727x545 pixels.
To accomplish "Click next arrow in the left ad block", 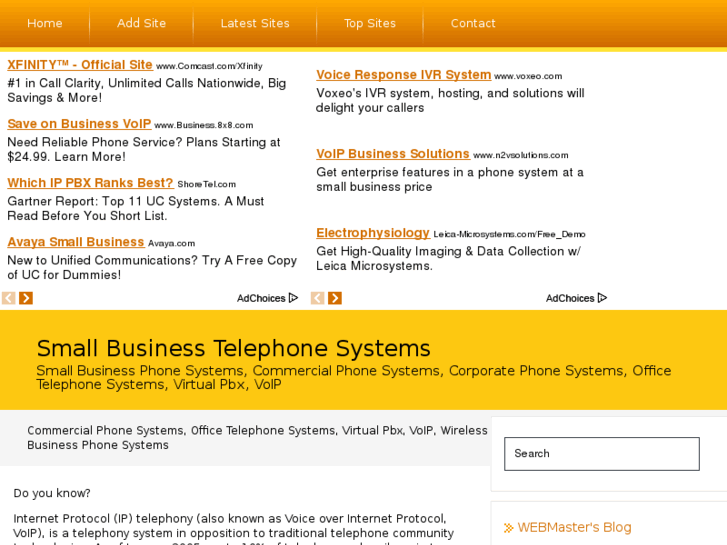I will (x=26, y=298).
